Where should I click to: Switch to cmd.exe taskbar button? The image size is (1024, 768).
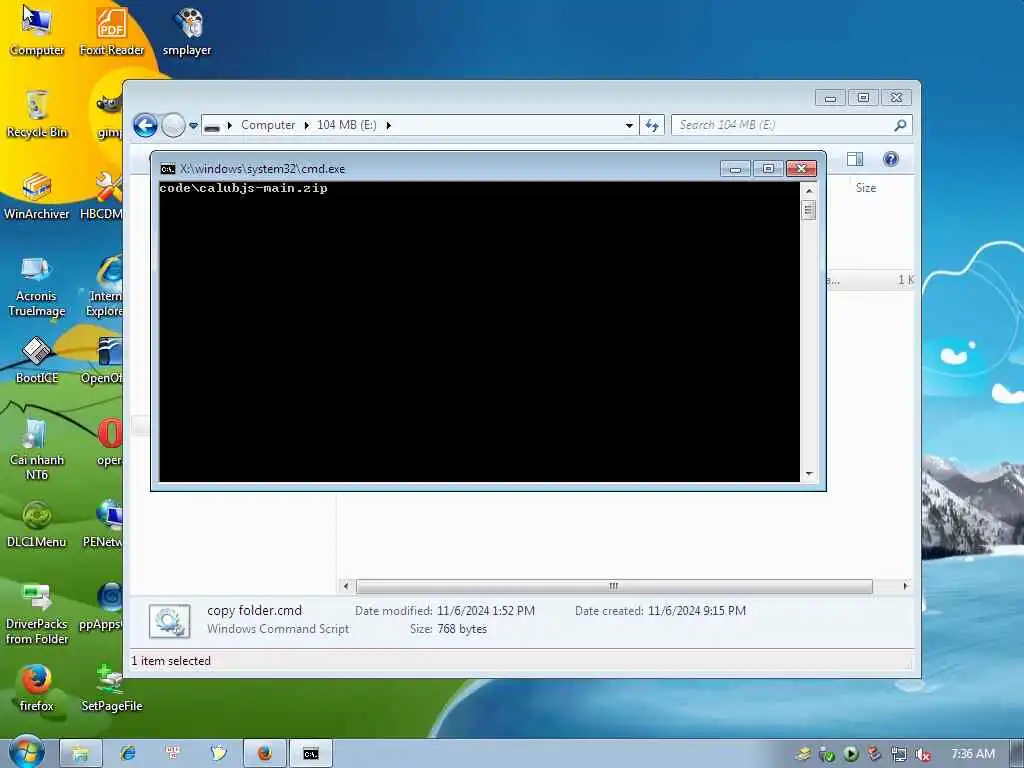[x=311, y=753]
